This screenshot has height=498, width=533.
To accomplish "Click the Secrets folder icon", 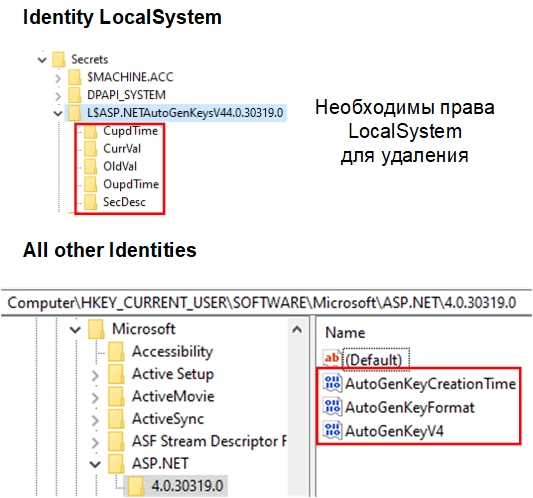I will [59, 59].
